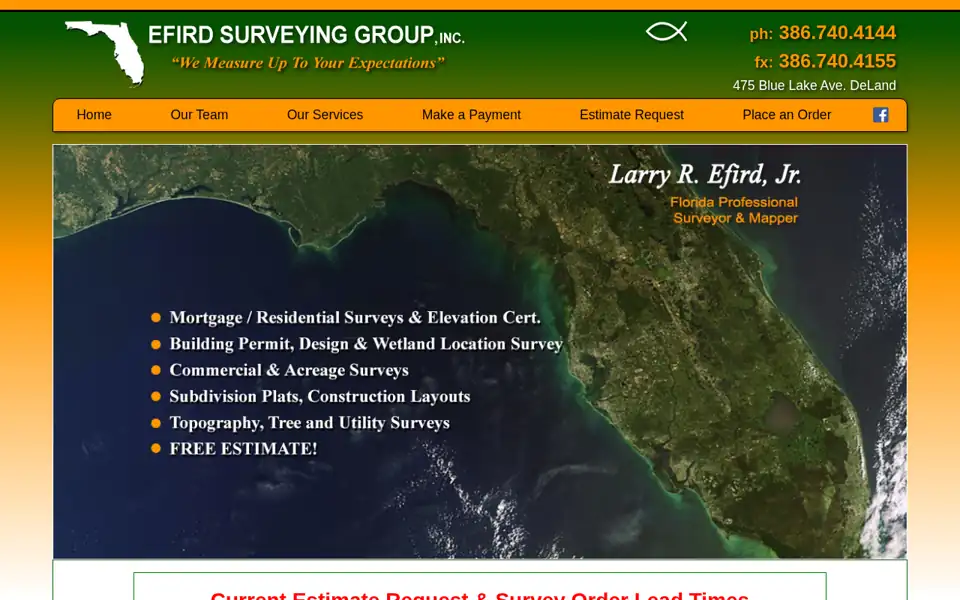This screenshot has height=600, width=960.
Task: Click the Florida satellite banner image
Action: tap(480, 351)
